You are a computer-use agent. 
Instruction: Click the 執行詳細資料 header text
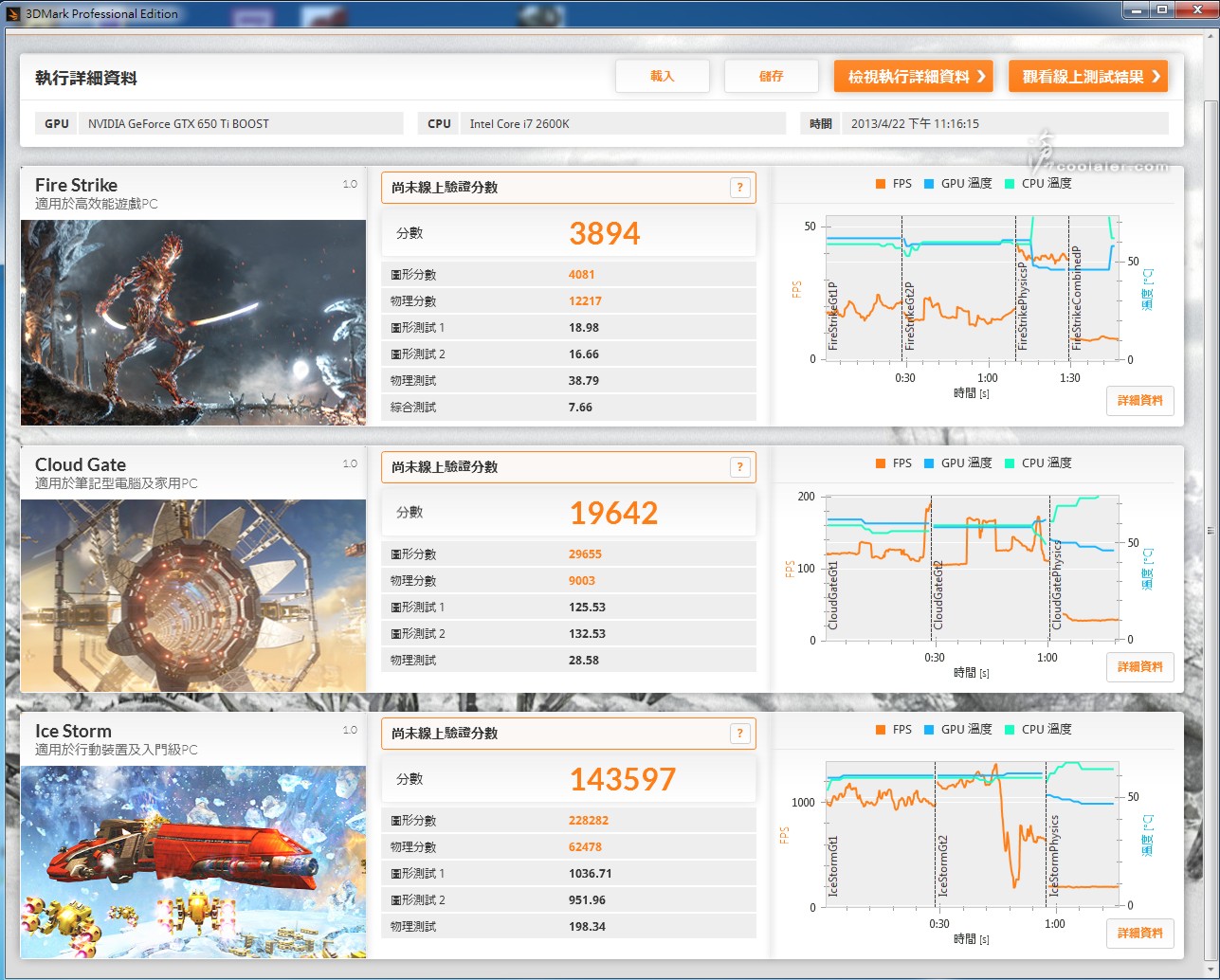[86, 79]
